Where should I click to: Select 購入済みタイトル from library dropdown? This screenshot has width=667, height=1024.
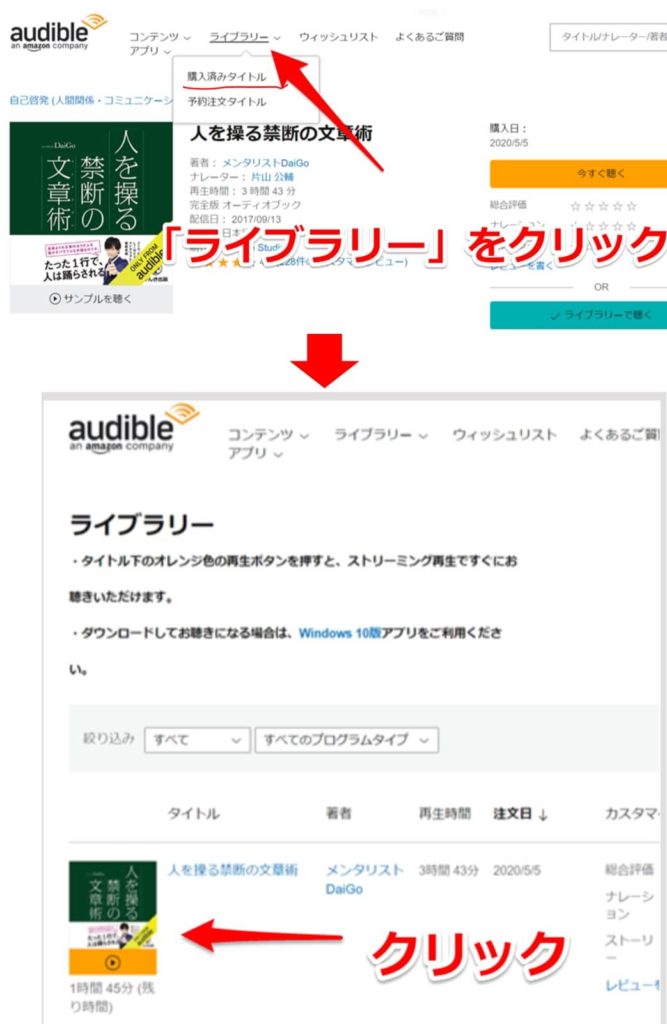click(227, 77)
